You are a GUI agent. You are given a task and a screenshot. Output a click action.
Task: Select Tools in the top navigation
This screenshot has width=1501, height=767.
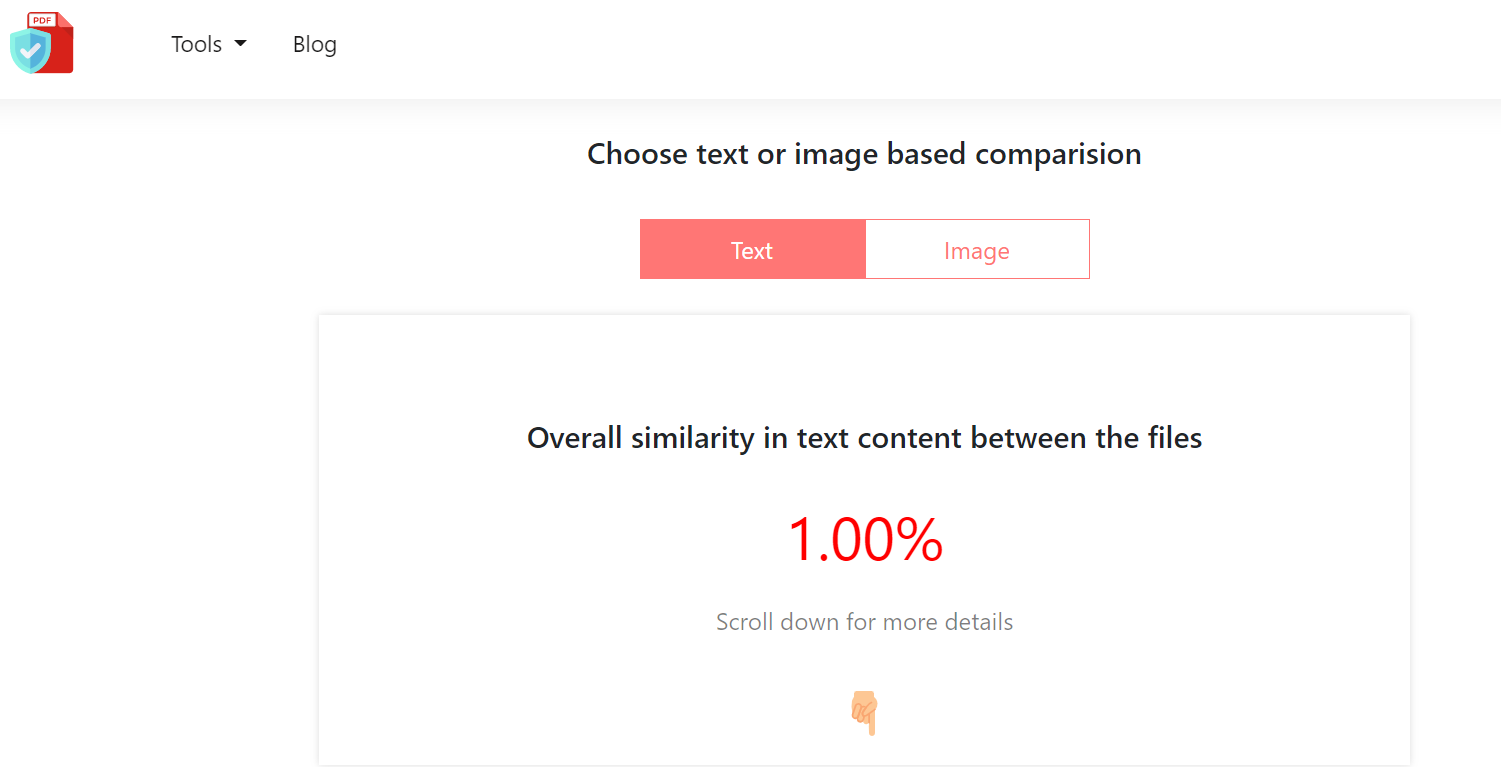[196, 44]
